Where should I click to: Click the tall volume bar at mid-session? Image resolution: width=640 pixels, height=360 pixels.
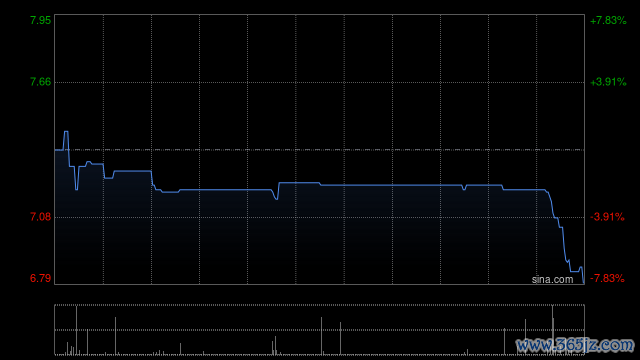point(321,336)
